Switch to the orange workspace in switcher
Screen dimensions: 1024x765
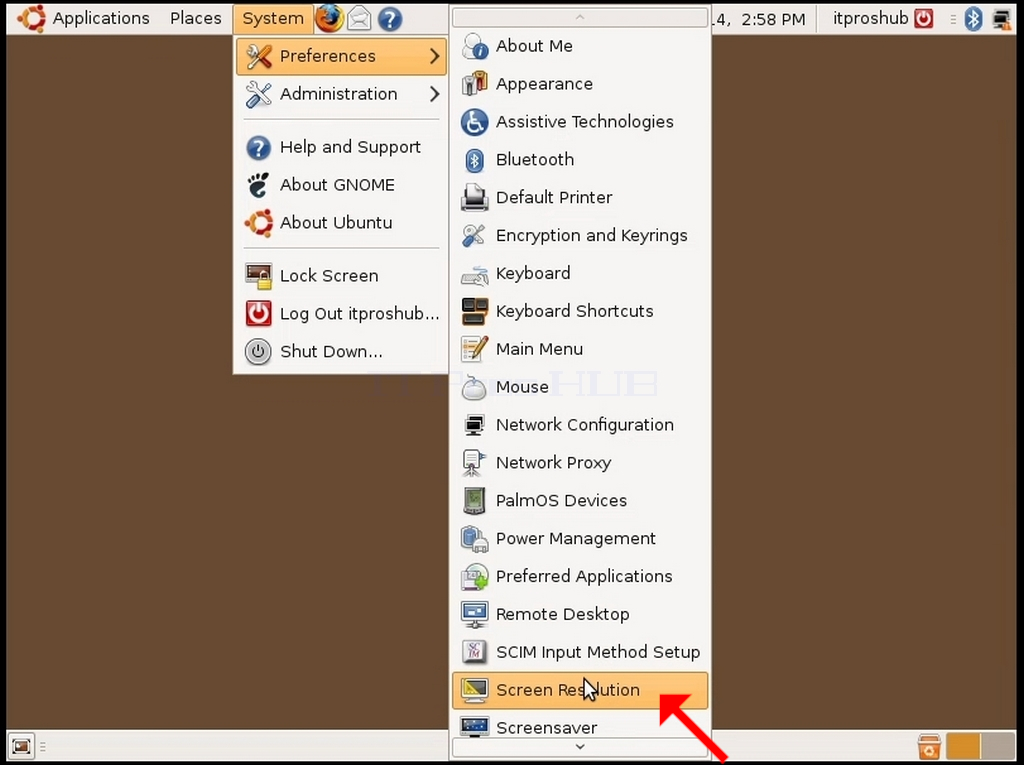click(x=963, y=746)
